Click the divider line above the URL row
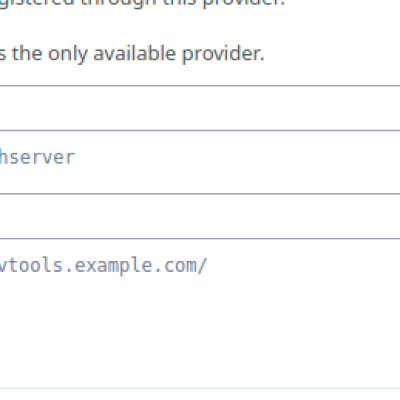Viewport: 400px width, 400px height. (x=200, y=238)
